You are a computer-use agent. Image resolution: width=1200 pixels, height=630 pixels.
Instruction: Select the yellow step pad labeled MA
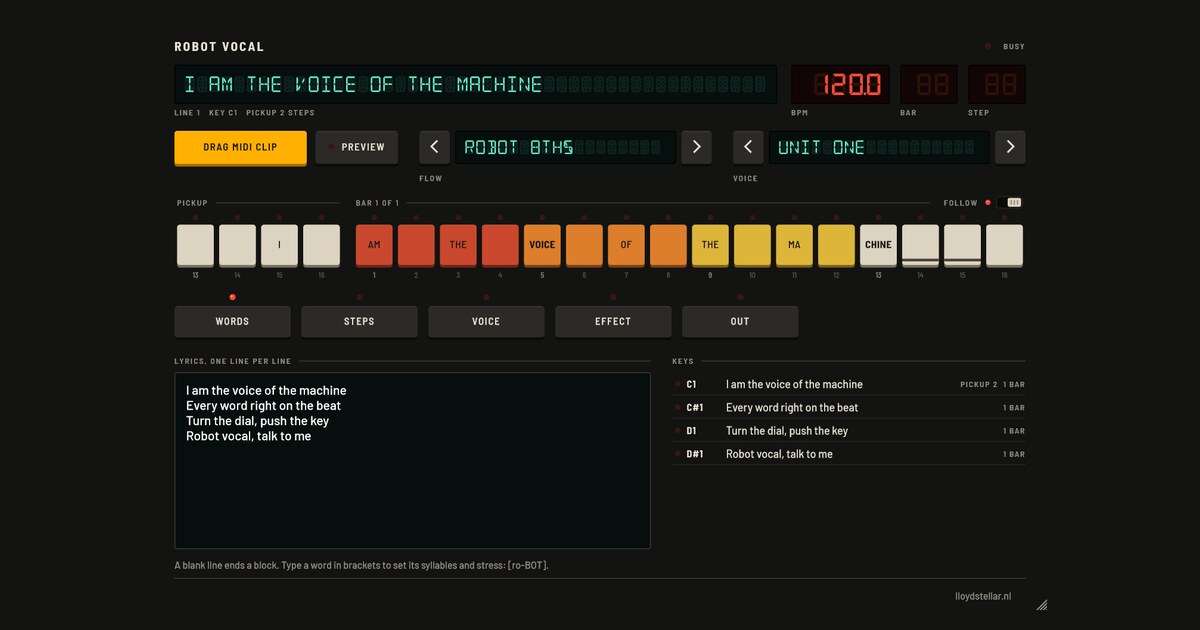794,245
